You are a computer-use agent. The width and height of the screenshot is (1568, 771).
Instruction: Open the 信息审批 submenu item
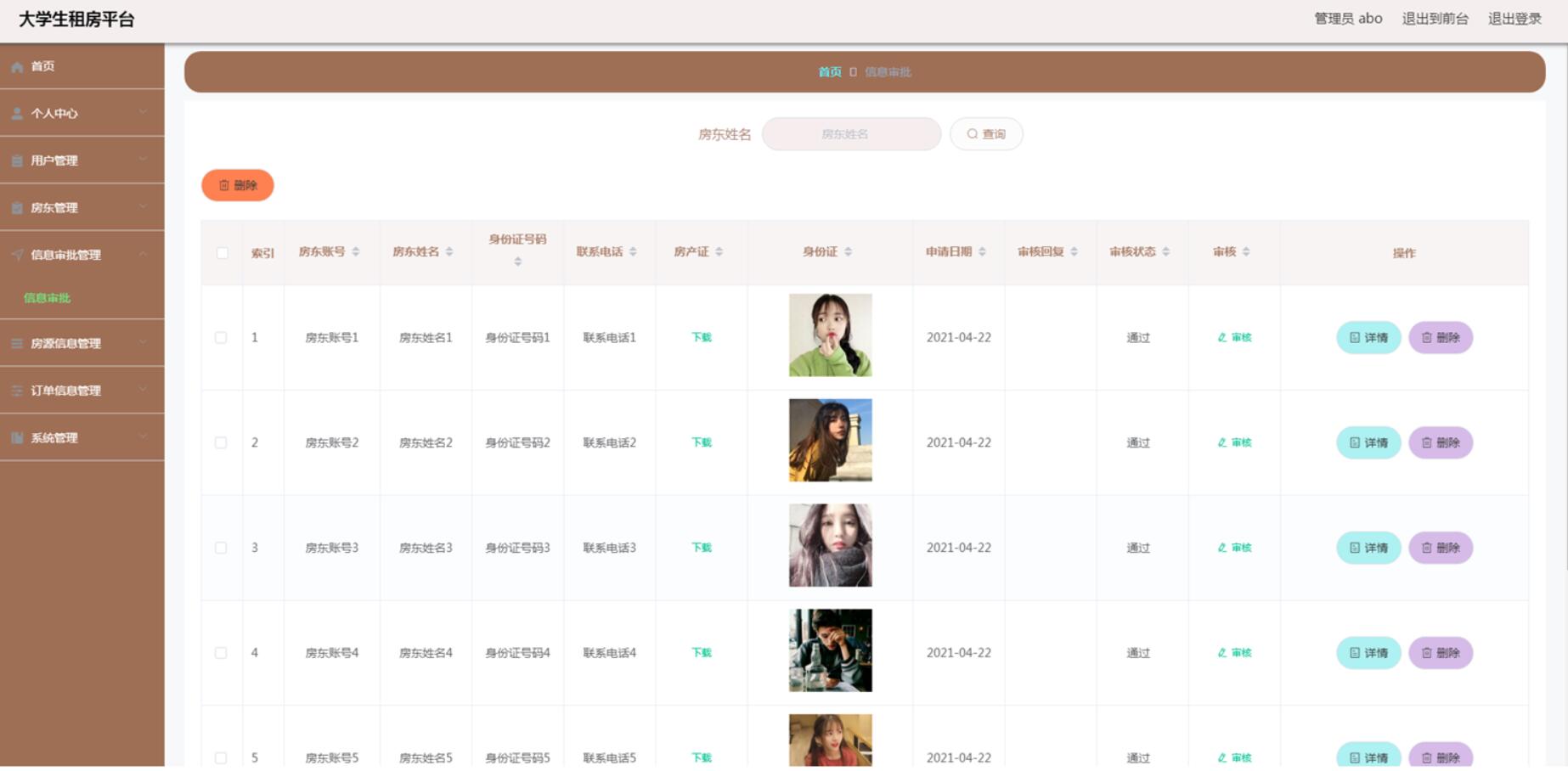pos(48,298)
